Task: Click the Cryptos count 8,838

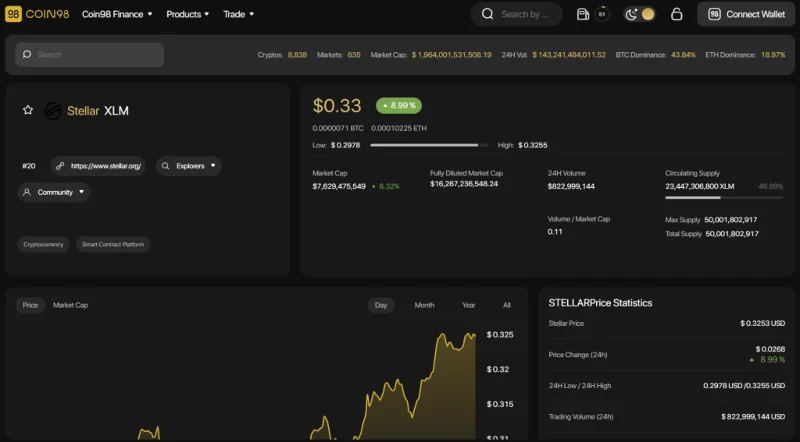Action: click(297, 55)
